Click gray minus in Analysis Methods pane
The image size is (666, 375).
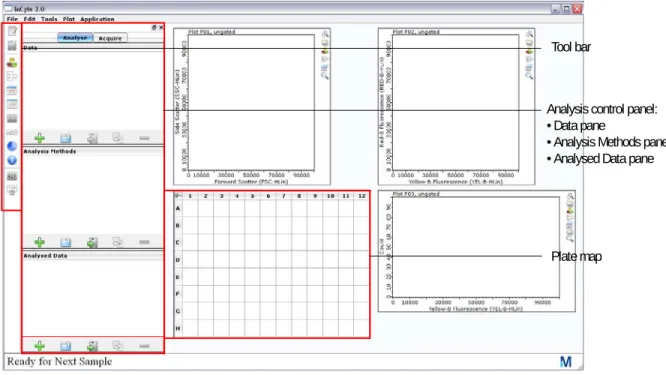click(x=144, y=242)
